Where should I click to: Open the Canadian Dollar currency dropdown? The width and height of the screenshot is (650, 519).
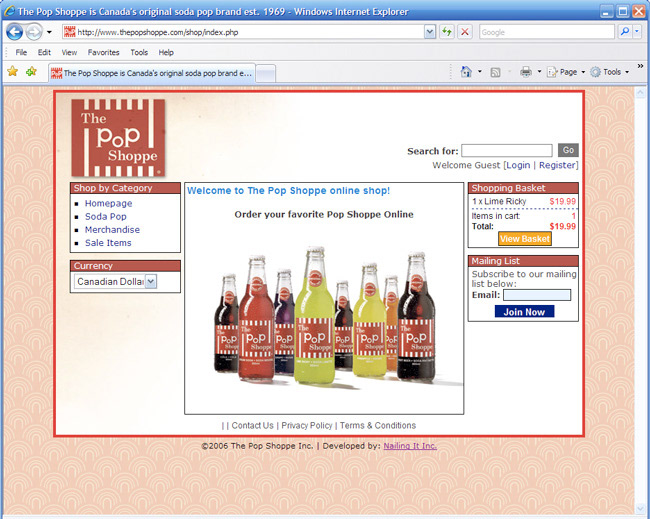[115, 281]
